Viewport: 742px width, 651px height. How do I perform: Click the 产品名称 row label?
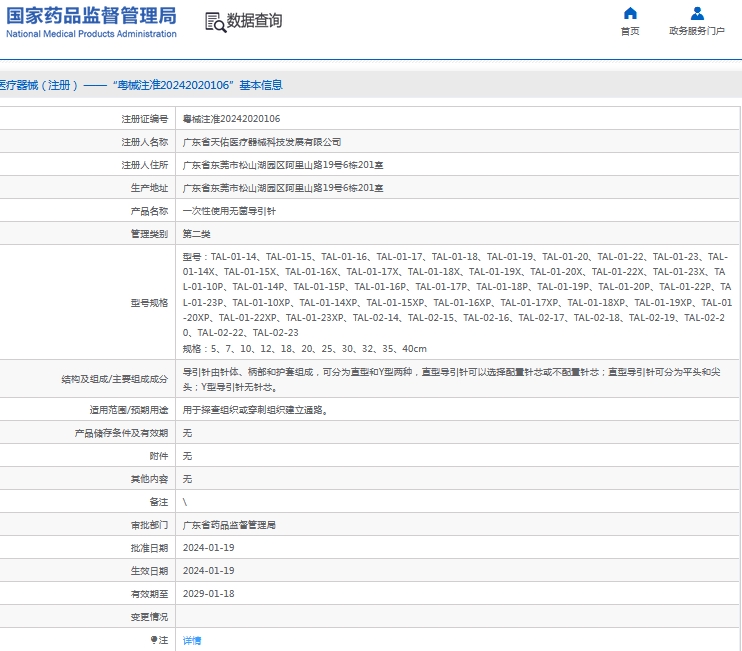tap(150, 211)
